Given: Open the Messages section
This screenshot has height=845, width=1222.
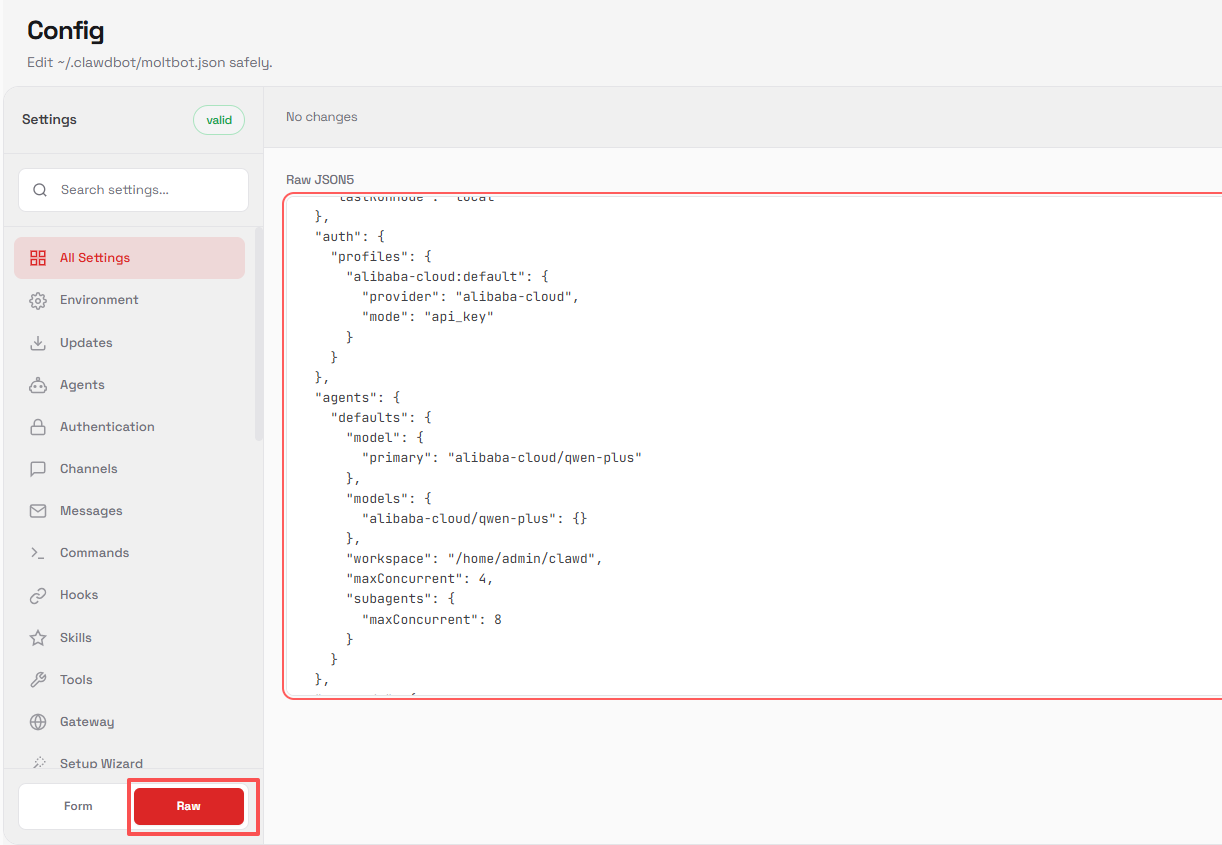Looking at the screenshot, I should click(x=129, y=511).
